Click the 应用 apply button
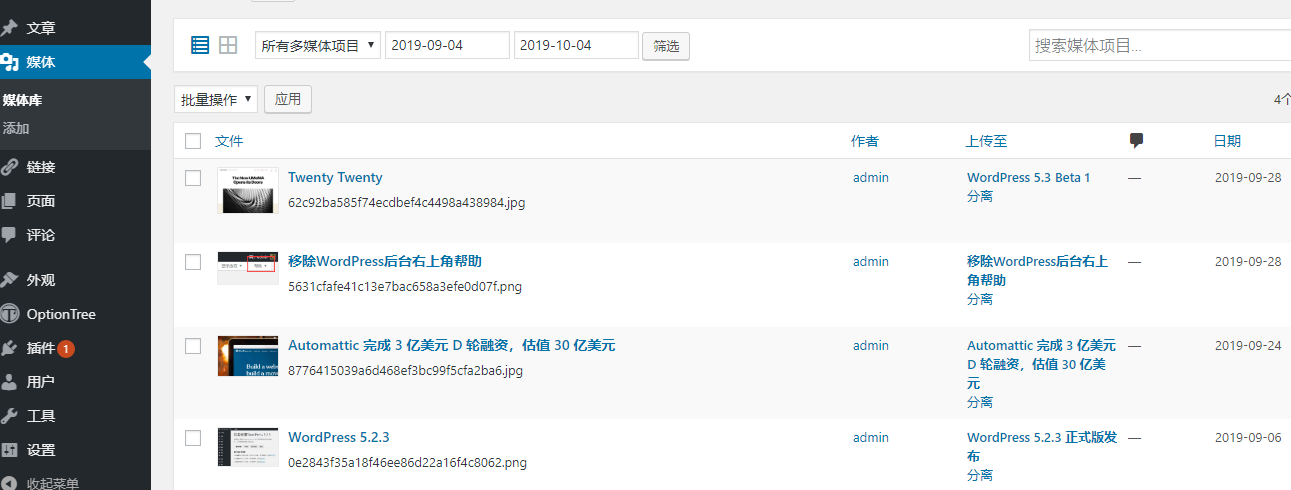Screen dimensions: 1291x490 pyautogui.click(x=288, y=99)
